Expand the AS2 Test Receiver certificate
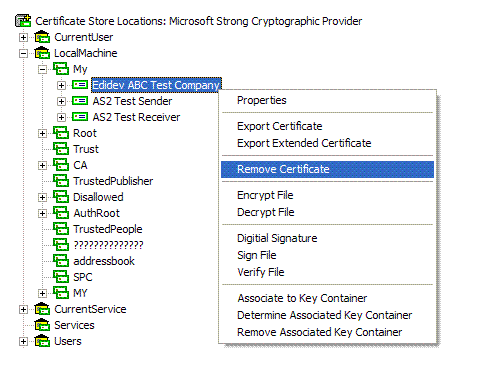 pos(61,117)
